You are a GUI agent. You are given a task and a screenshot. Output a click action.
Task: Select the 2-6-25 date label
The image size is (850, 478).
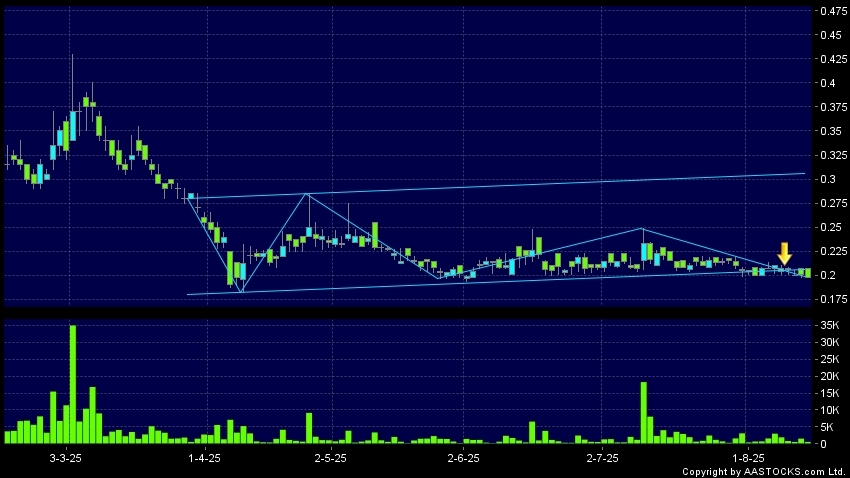tap(463, 458)
